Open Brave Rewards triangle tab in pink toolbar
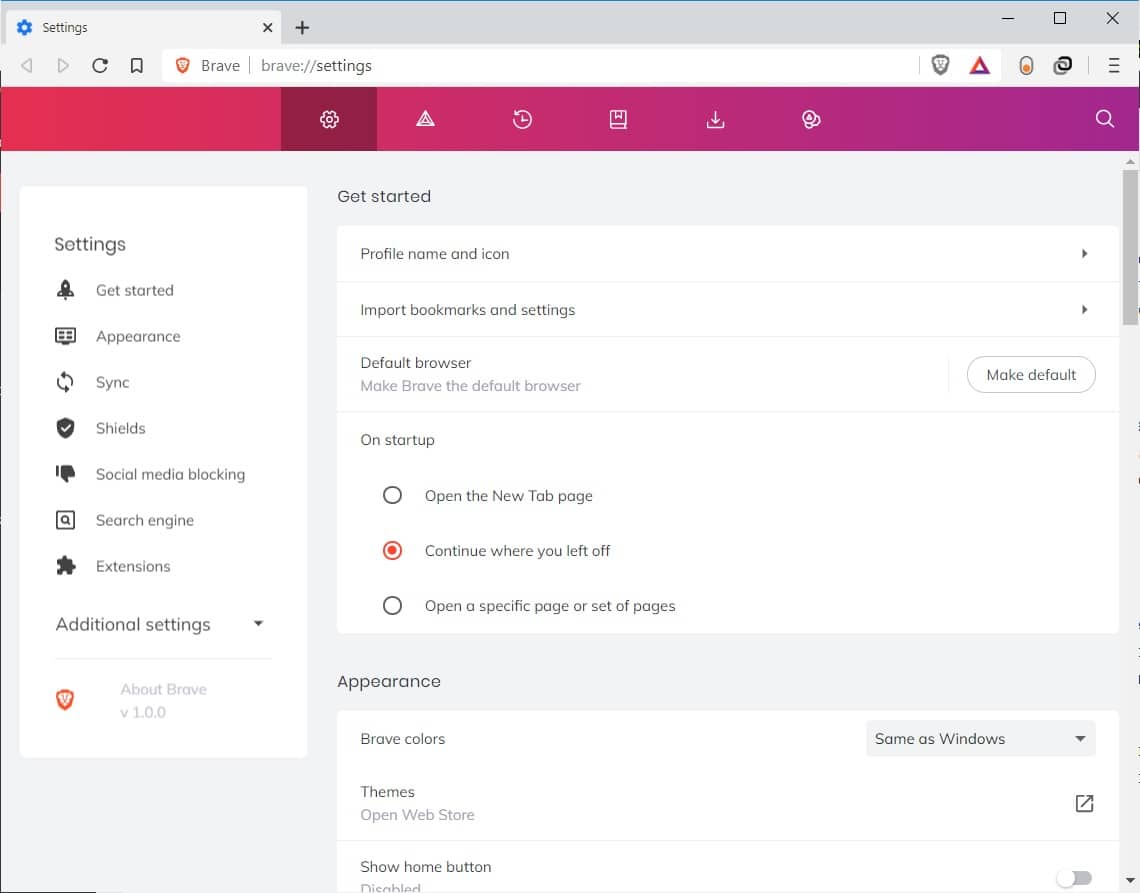Image resolution: width=1140 pixels, height=893 pixels. [425, 119]
